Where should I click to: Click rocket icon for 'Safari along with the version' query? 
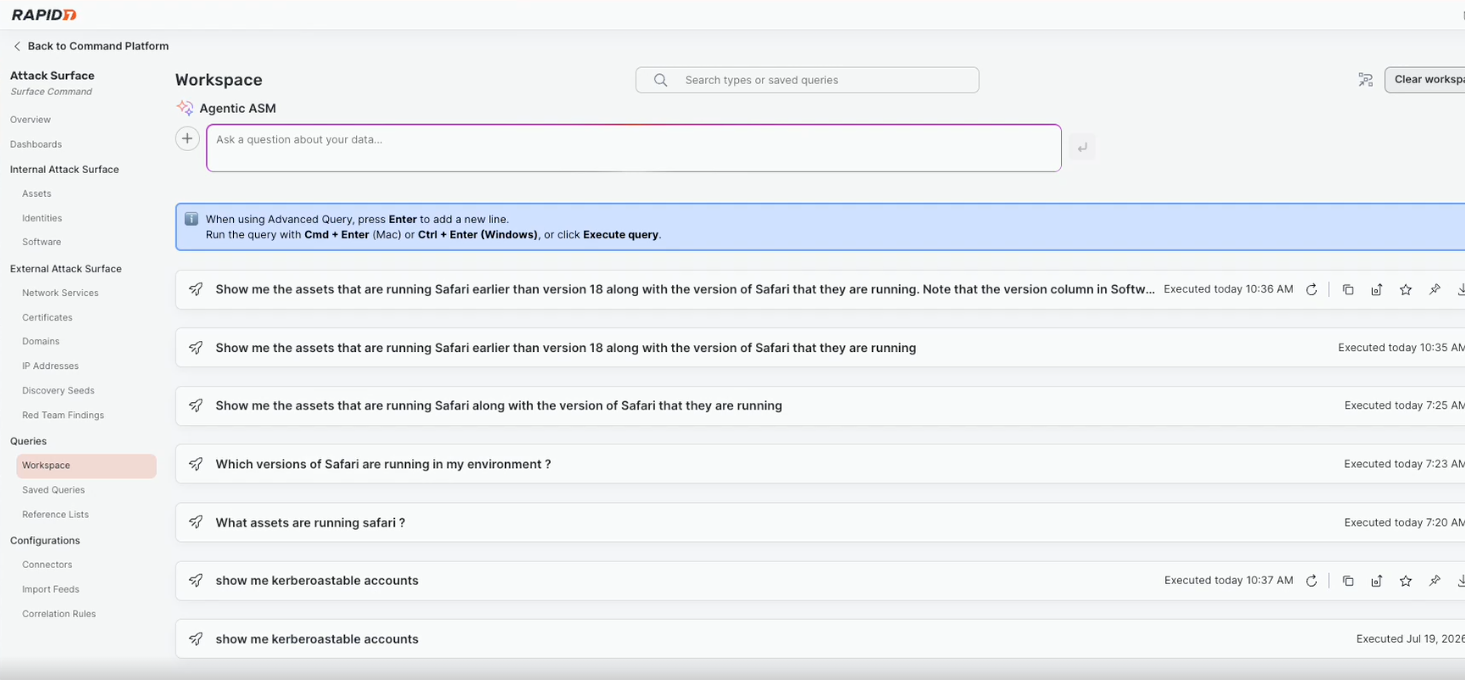pos(196,406)
